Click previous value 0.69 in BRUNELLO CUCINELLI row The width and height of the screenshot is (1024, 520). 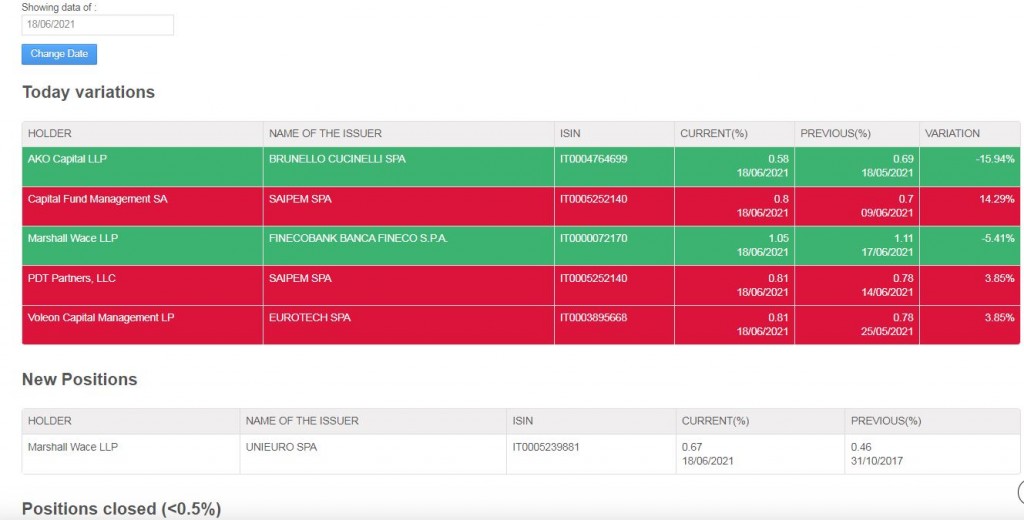coord(903,159)
